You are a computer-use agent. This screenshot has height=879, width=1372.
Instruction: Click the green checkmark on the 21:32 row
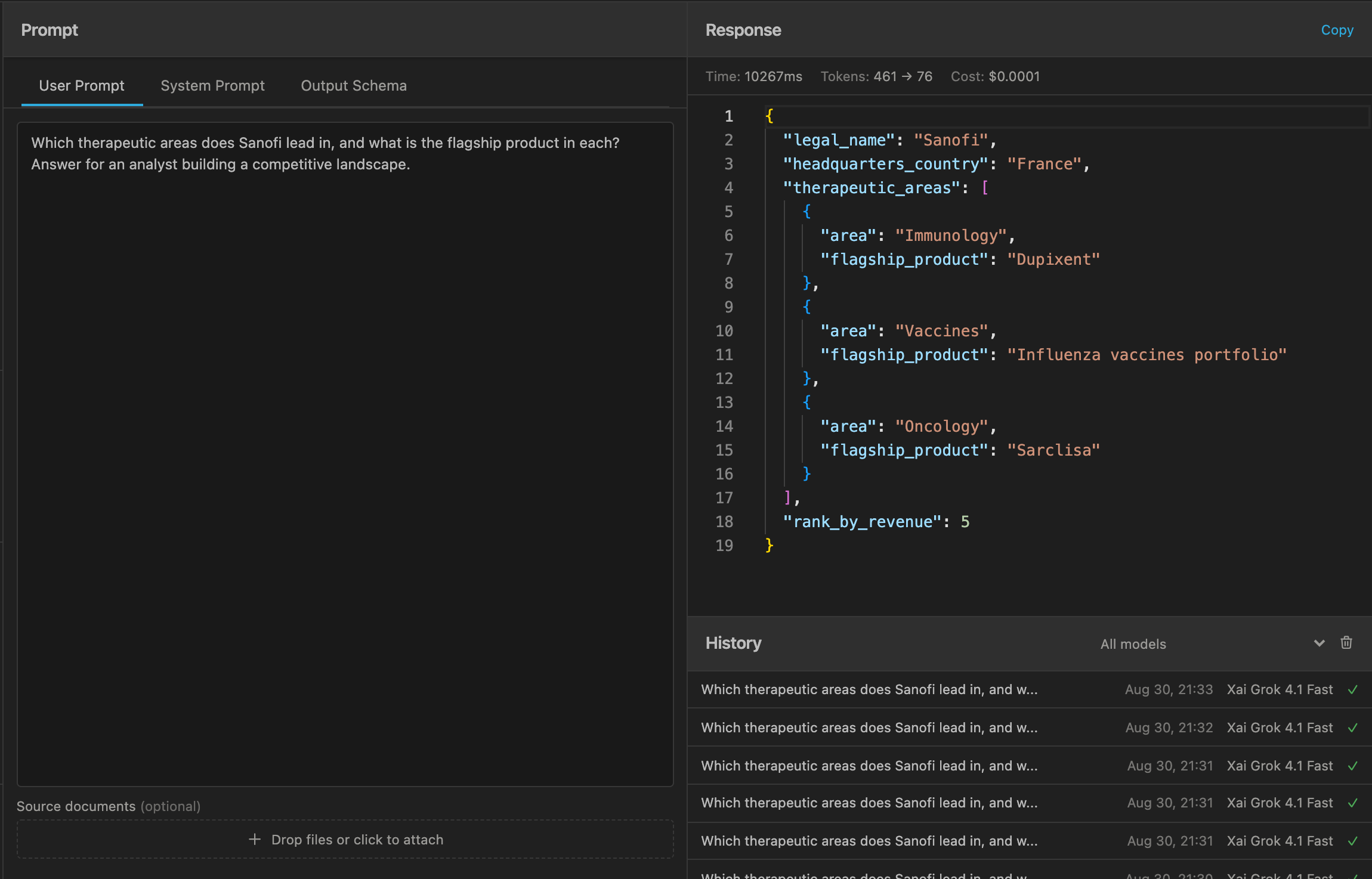tap(1353, 728)
